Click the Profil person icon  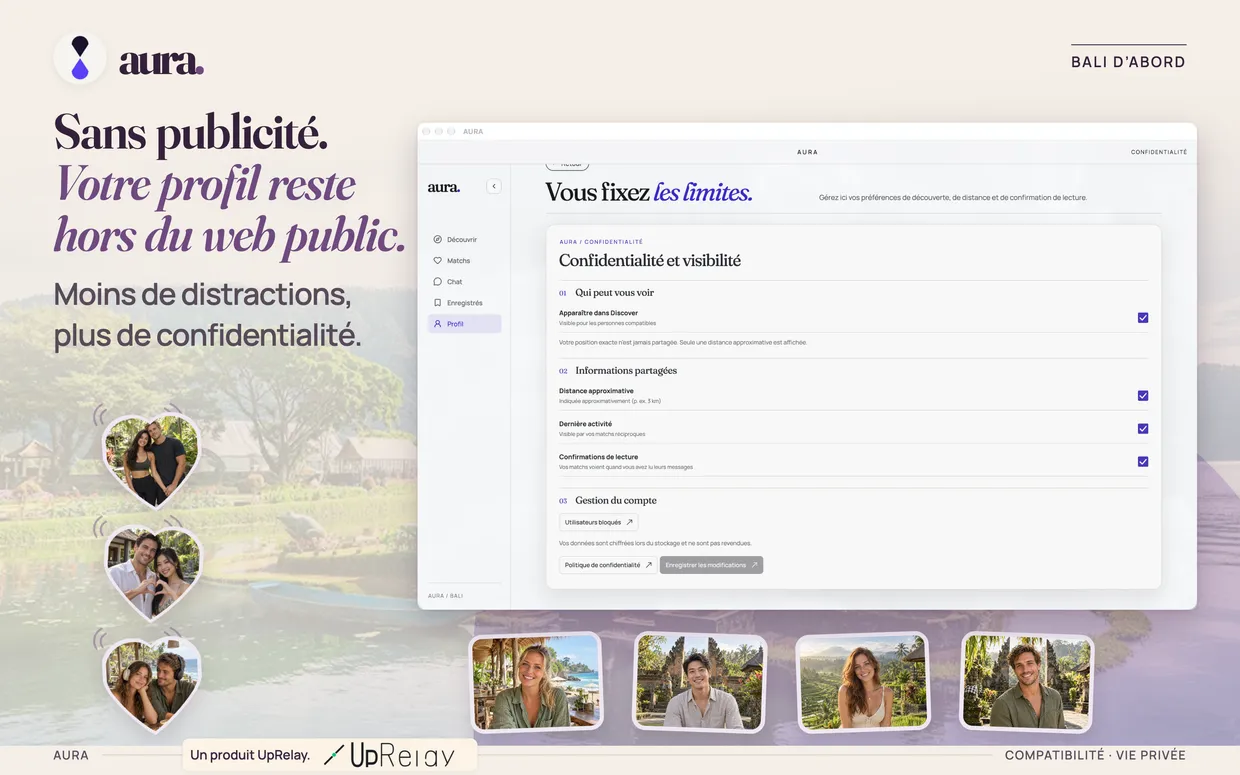[x=437, y=324]
